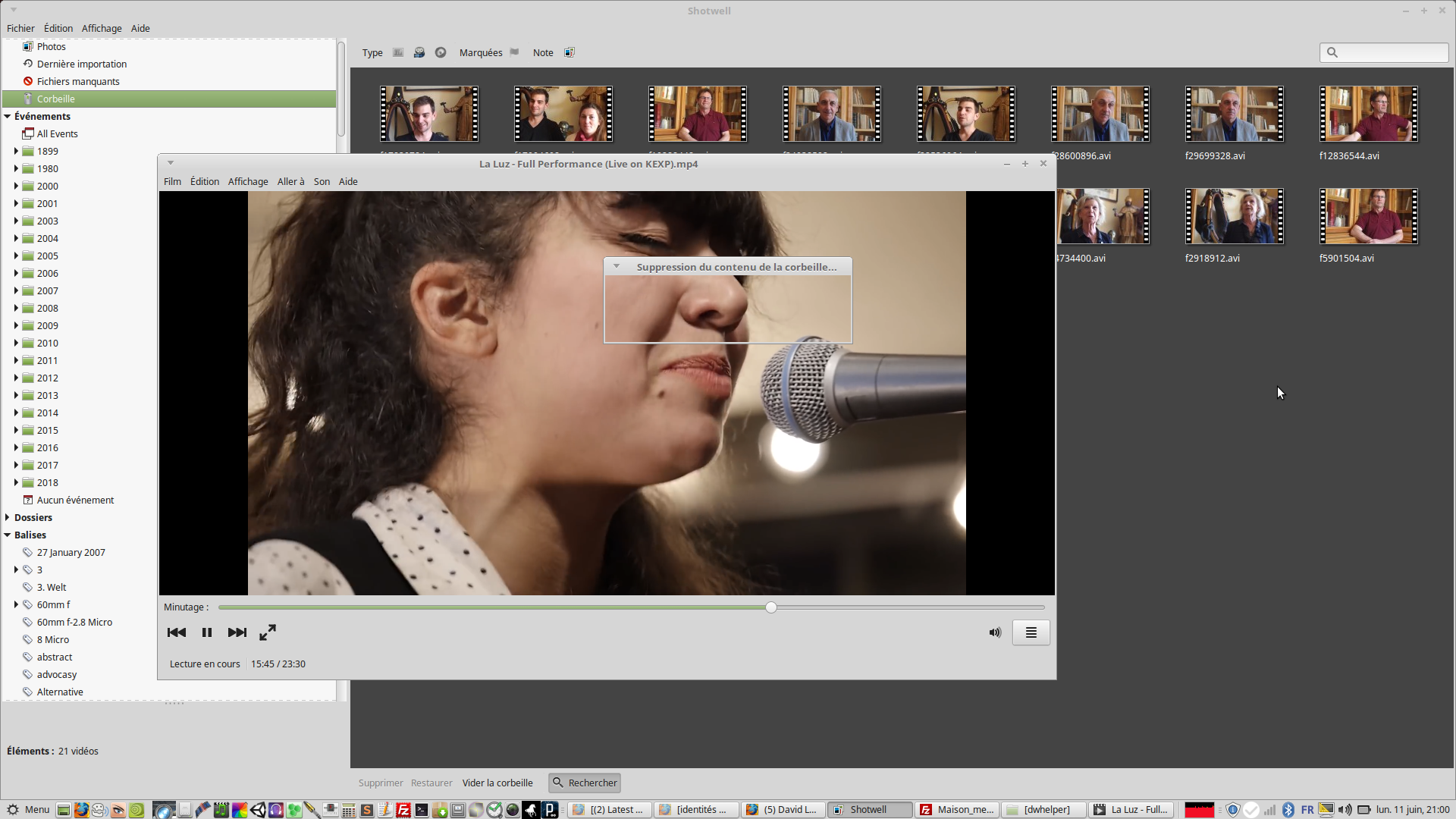Select Corbeille in the sidebar

click(x=56, y=99)
